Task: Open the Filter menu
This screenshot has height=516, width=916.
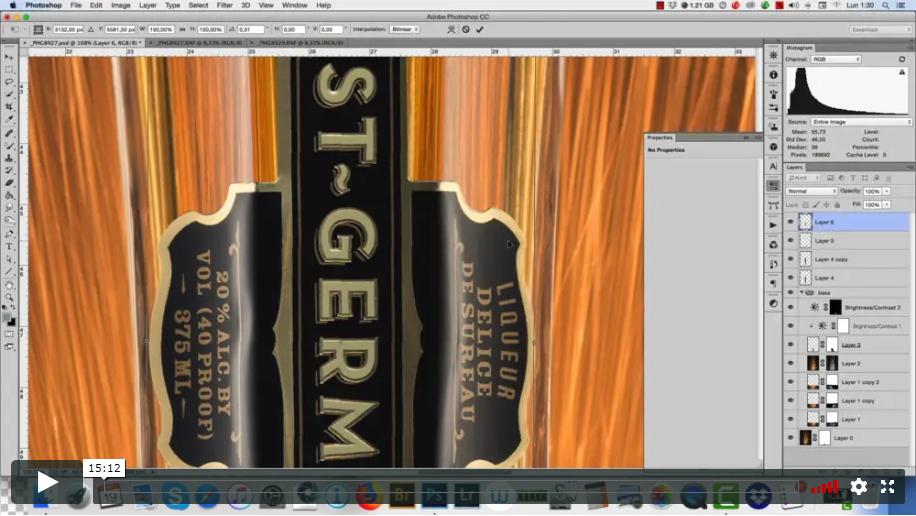Action: 224,5
